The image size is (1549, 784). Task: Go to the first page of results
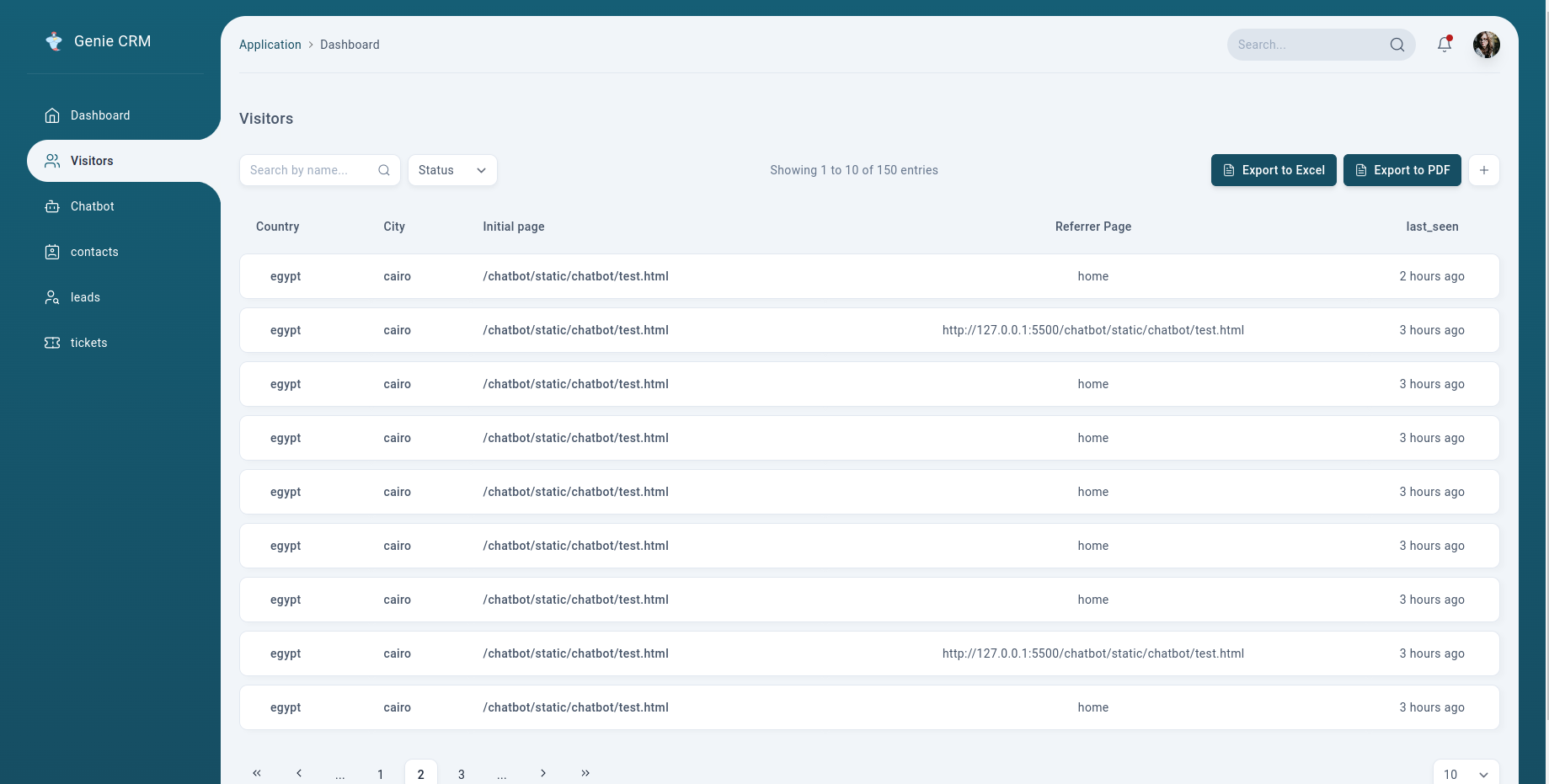pos(257,773)
